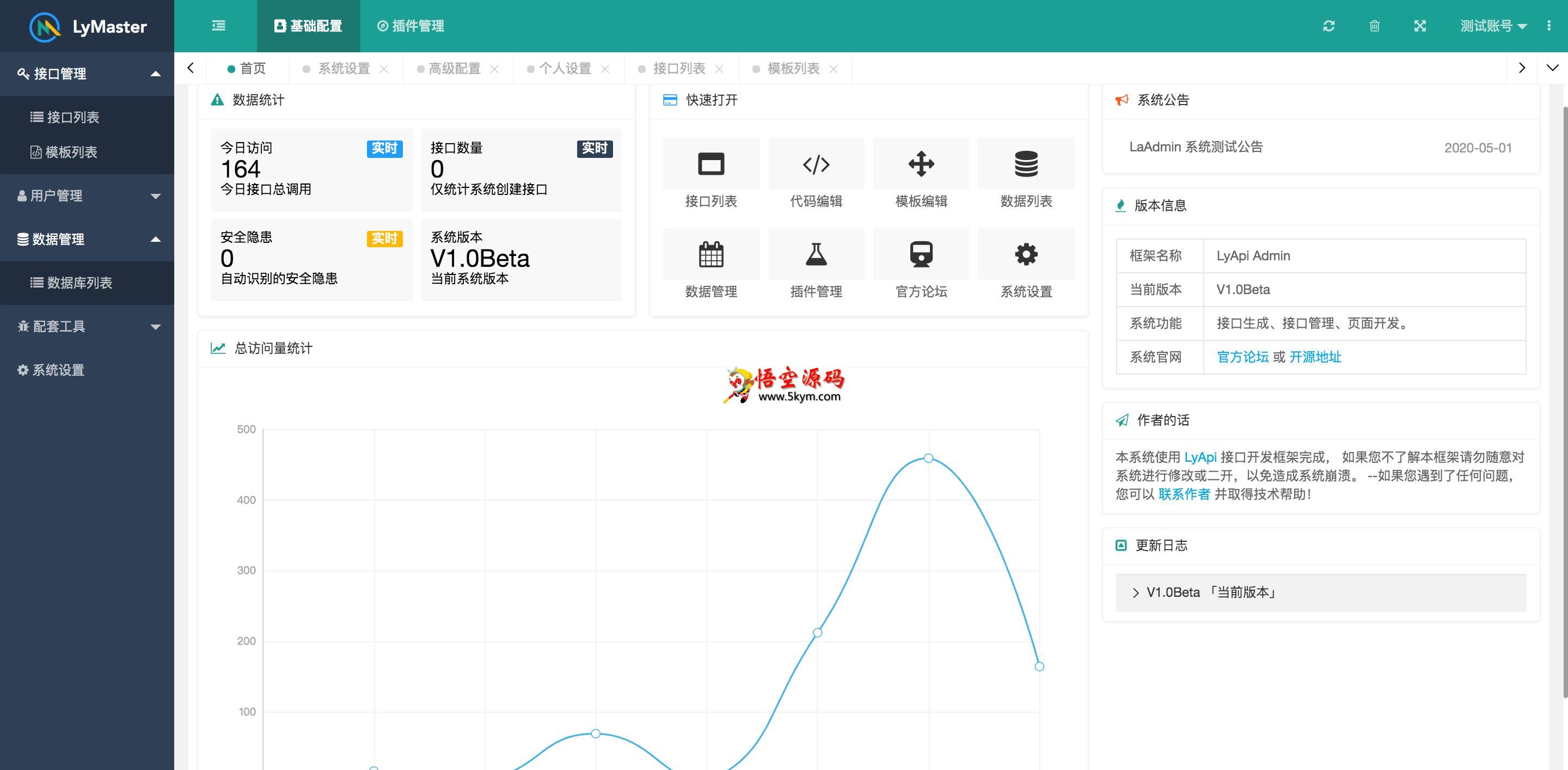
Task: Select the 个人设置 tab
Action: [x=565, y=68]
